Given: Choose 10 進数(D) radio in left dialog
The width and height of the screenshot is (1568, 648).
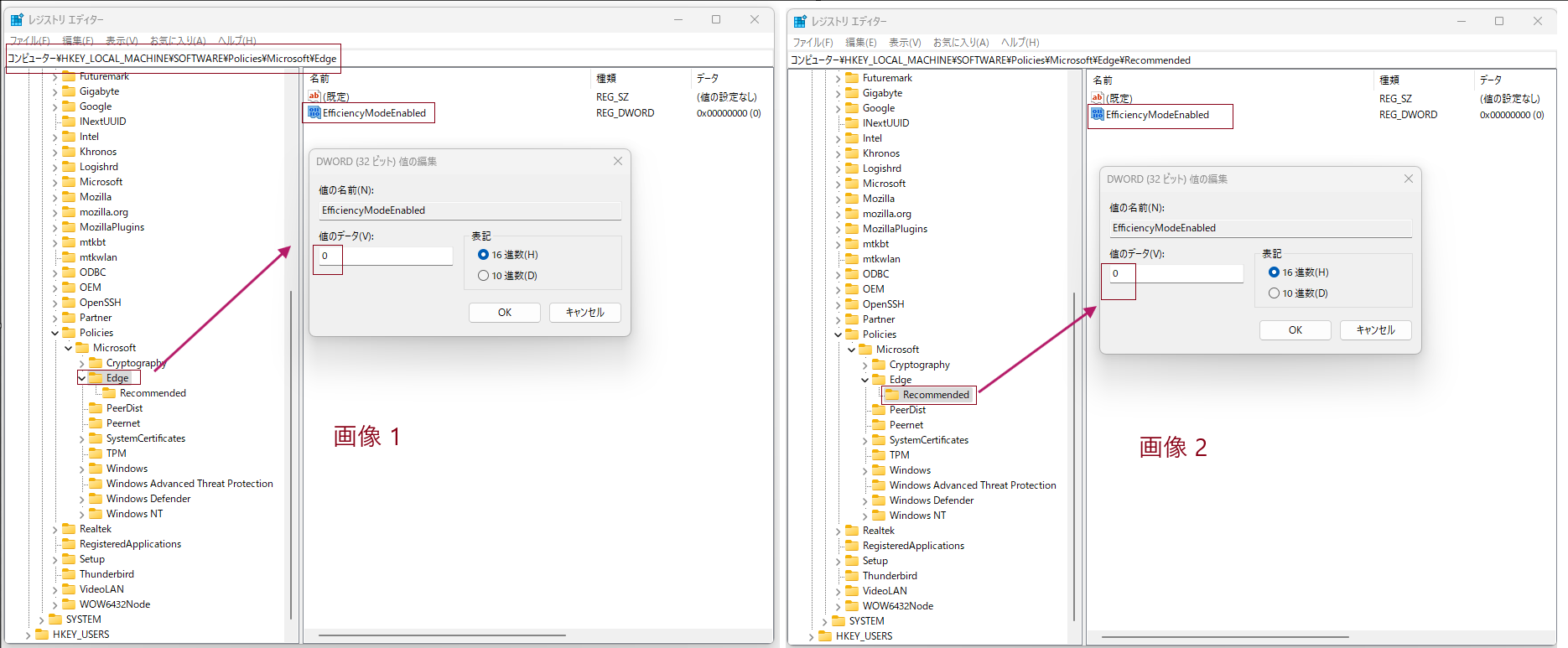Looking at the screenshot, I should [x=483, y=276].
